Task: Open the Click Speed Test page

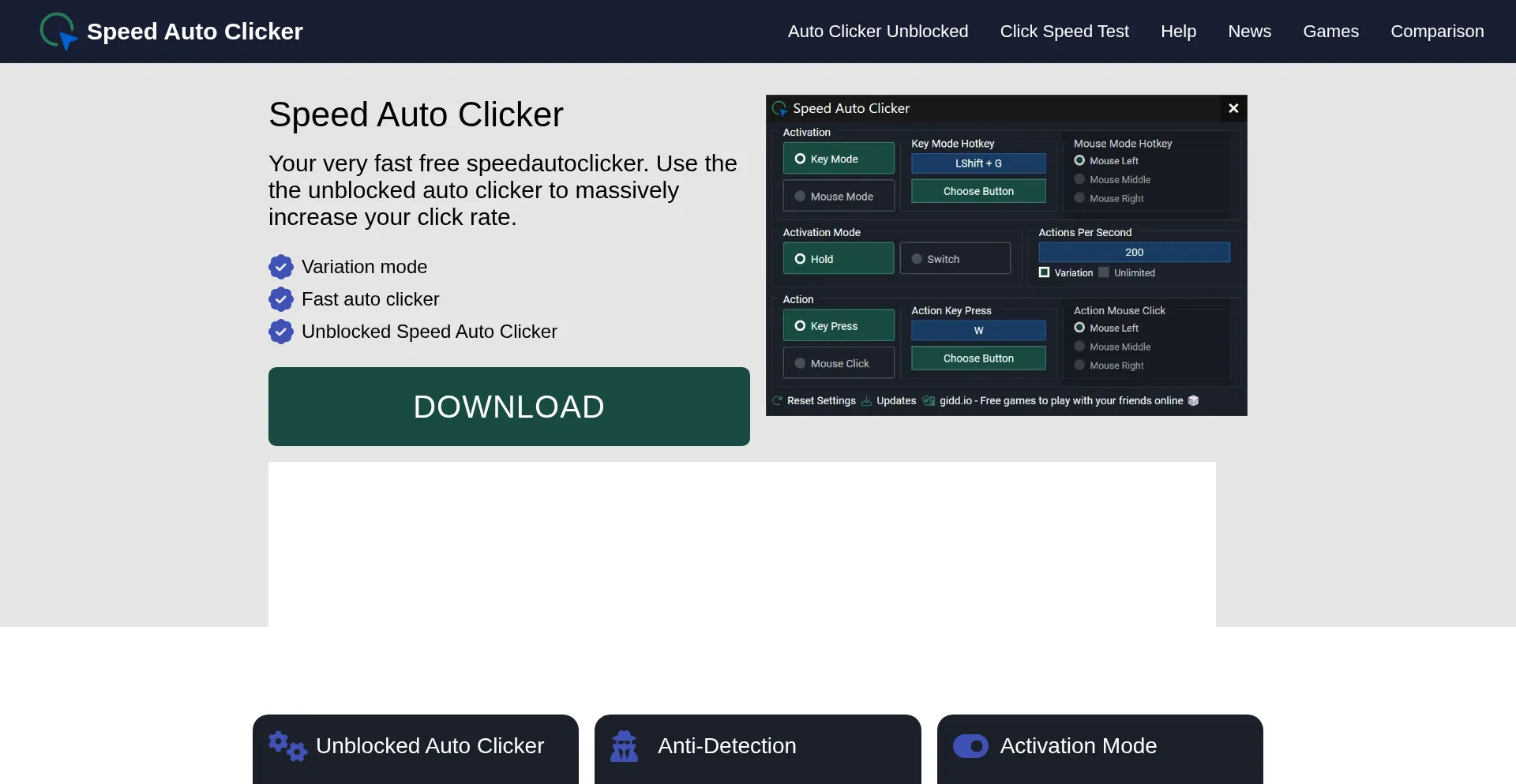Action: click(x=1064, y=32)
